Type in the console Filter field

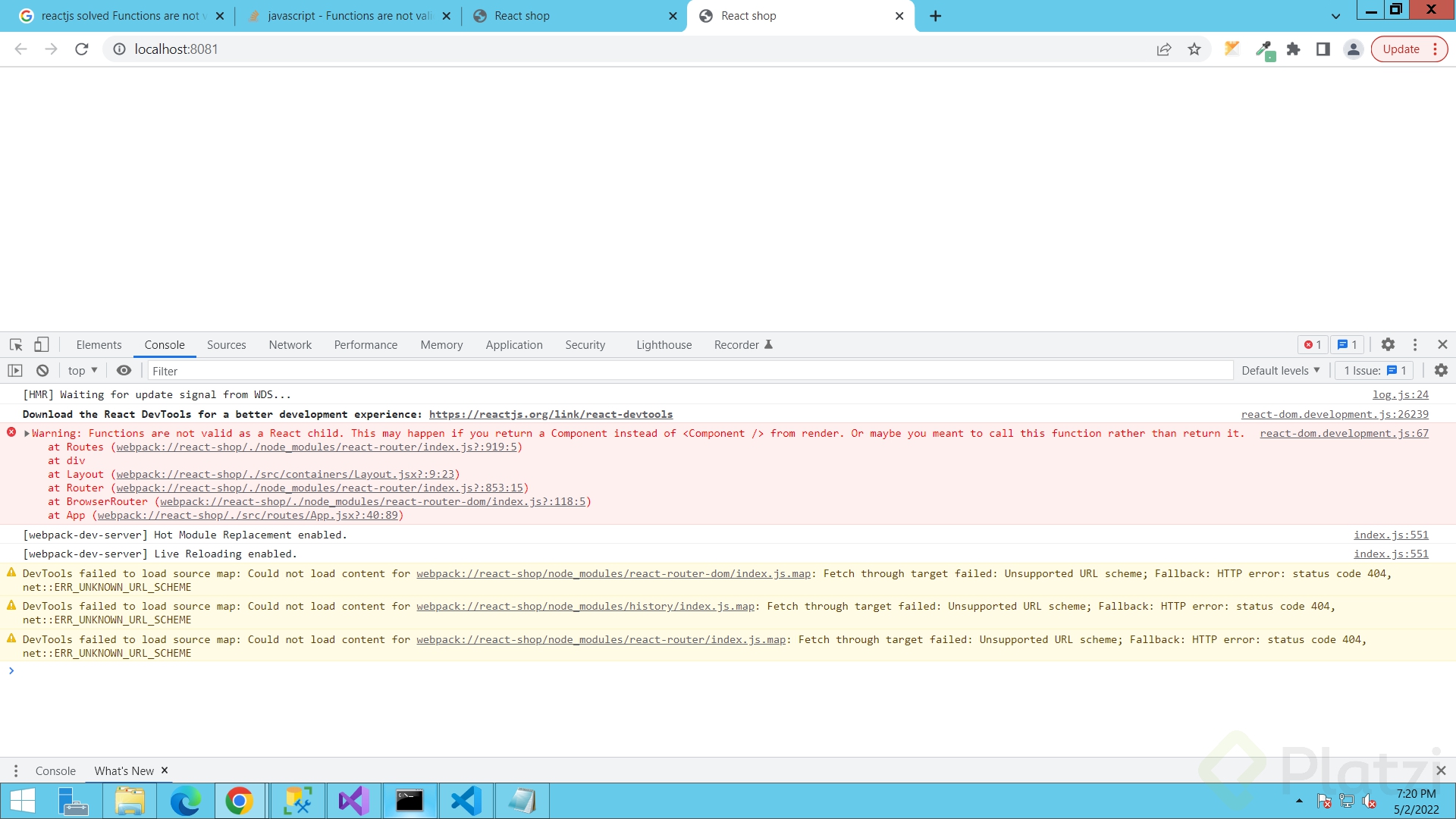379,371
